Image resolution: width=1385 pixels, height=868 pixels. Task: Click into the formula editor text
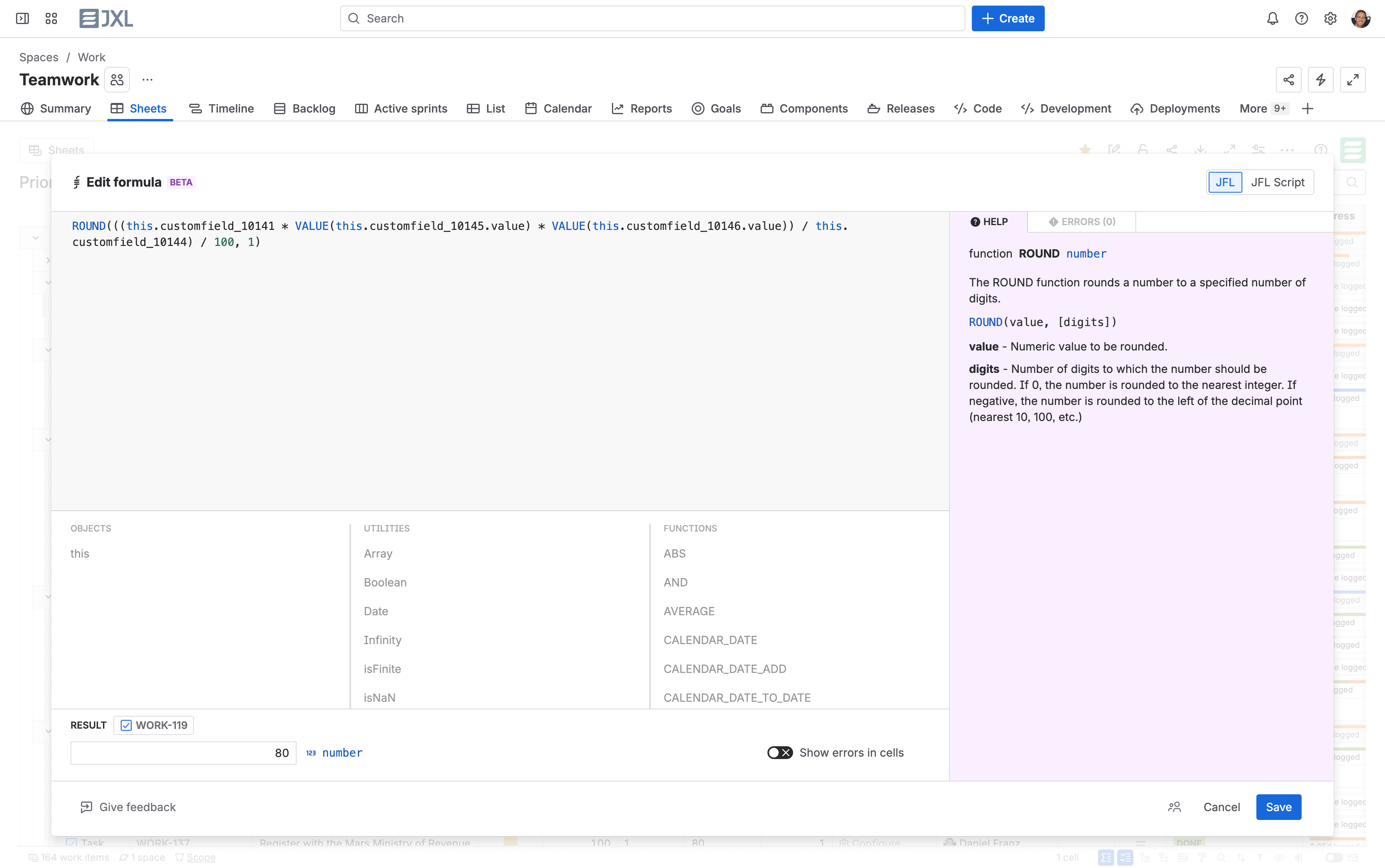[x=500, y=360]
